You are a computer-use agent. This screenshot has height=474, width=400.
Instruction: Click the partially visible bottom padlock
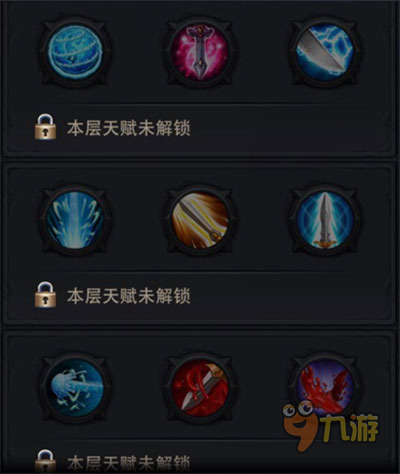point(45,462)
